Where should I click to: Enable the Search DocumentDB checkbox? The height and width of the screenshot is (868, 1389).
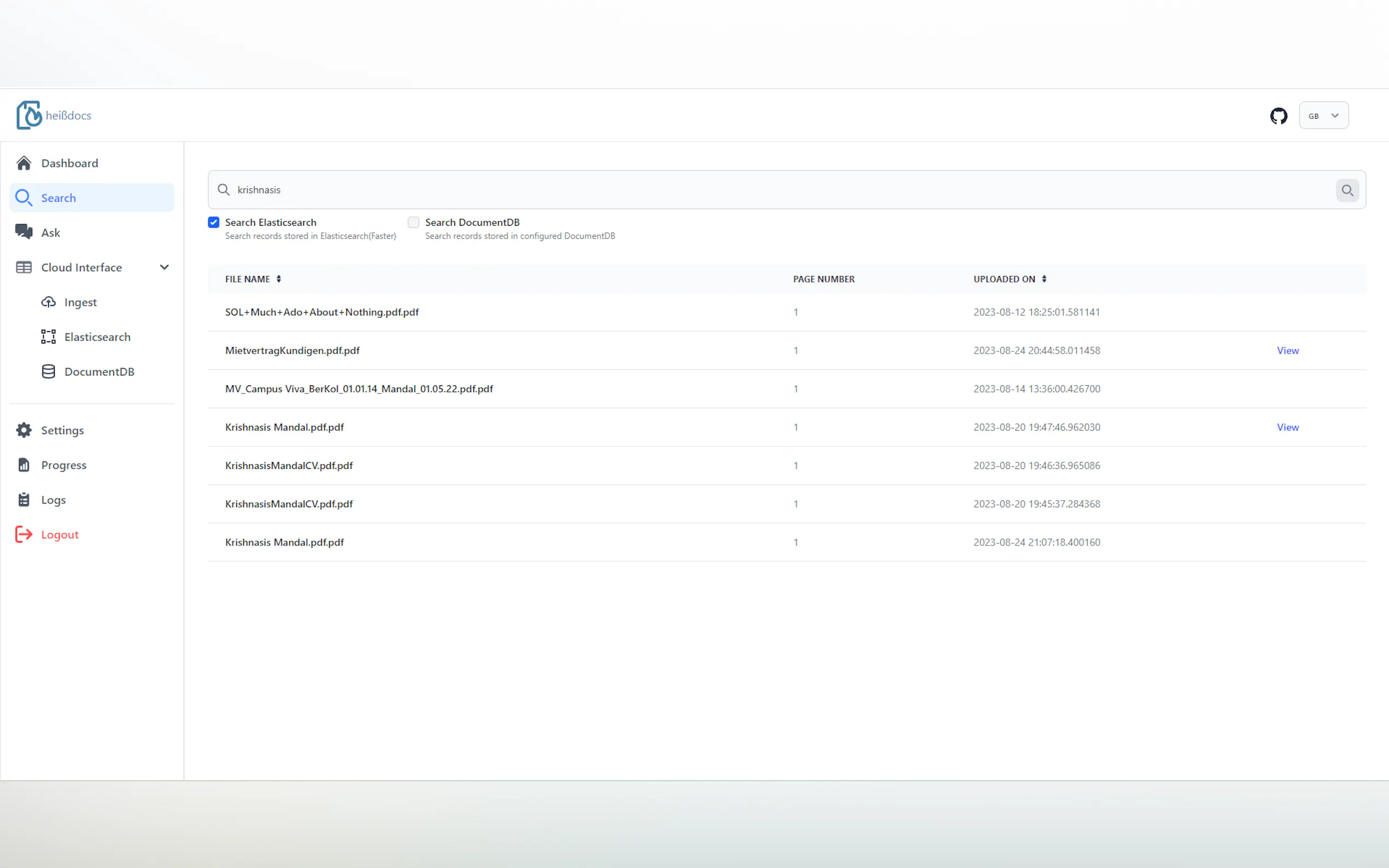tap(413, 222)
